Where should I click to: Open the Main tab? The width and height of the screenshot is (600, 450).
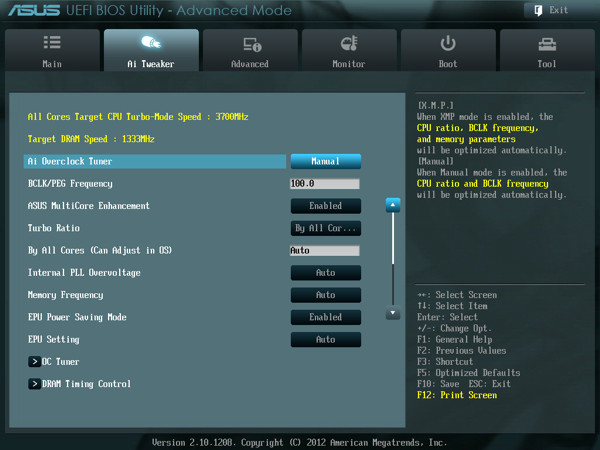[x=52, y=50]
